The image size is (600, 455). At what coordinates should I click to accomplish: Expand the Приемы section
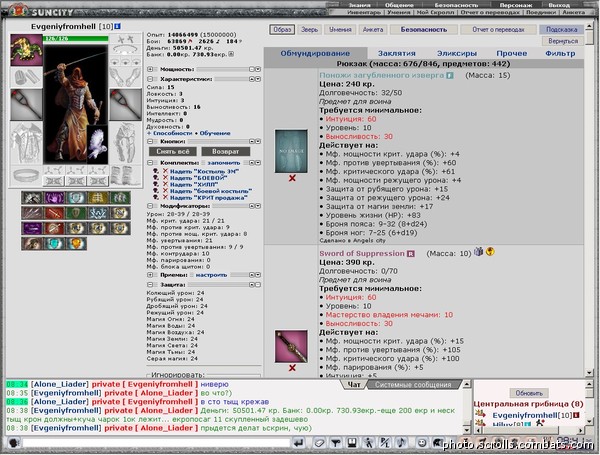click(x=150, y=275)
